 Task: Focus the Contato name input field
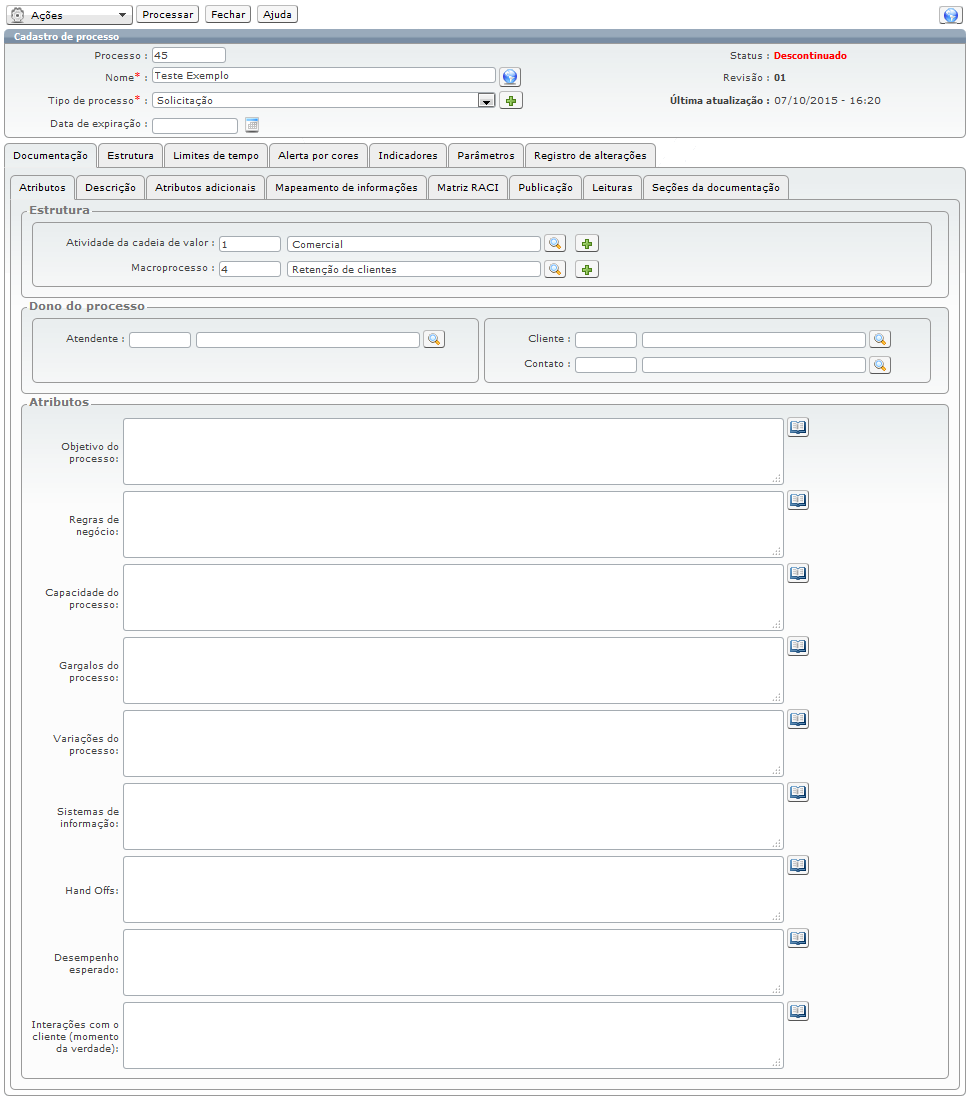753,365
